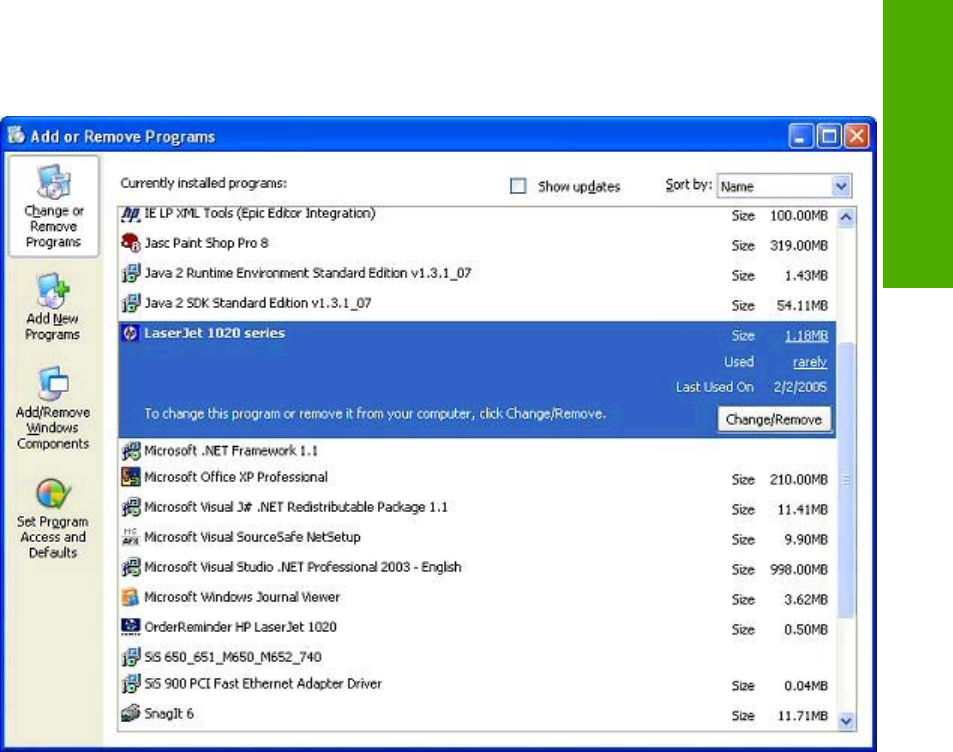Click the program list scrollbar thumb

[846, 480]
